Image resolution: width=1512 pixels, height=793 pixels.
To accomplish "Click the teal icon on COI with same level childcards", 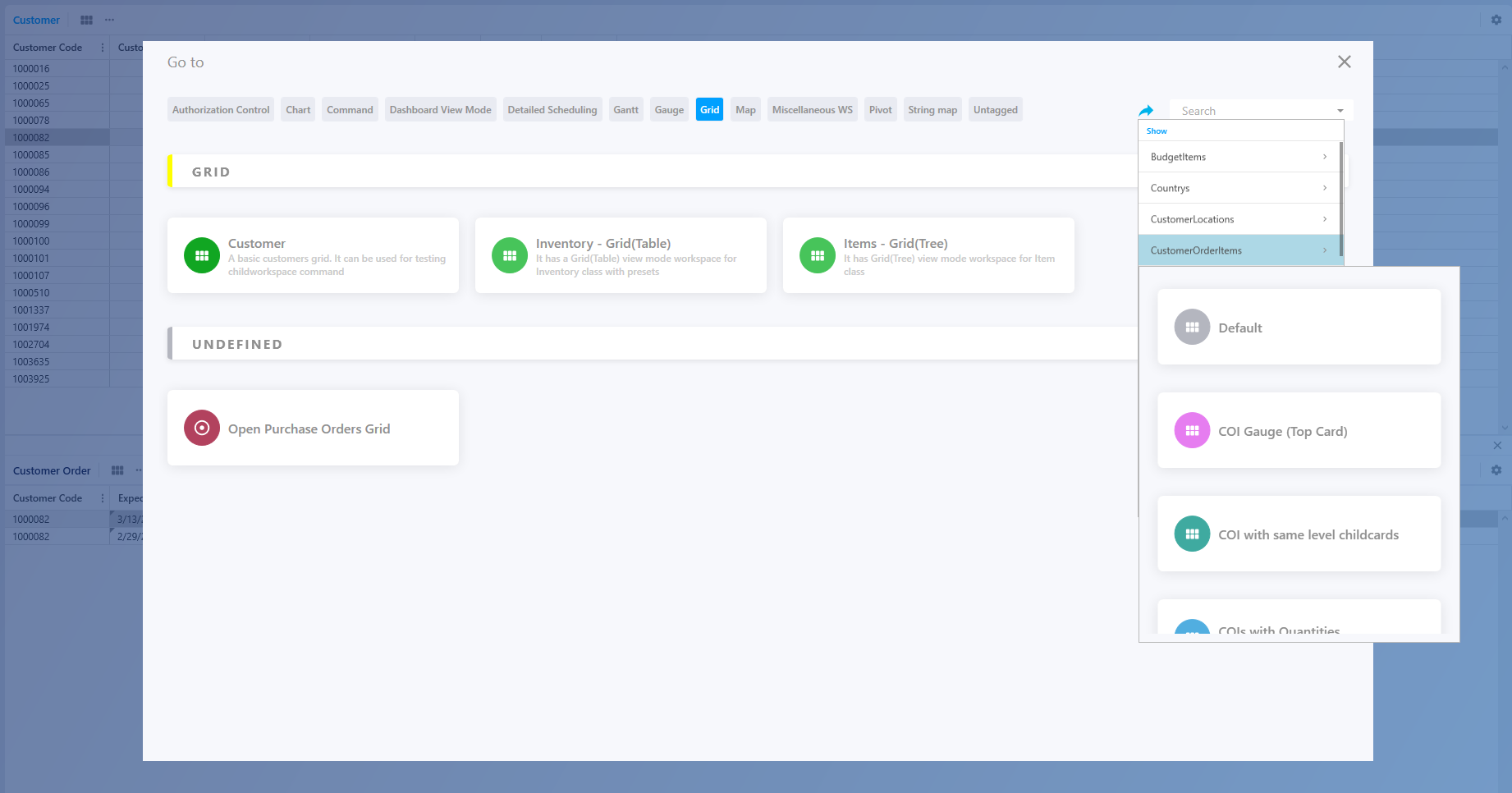I will [1191, 534].
